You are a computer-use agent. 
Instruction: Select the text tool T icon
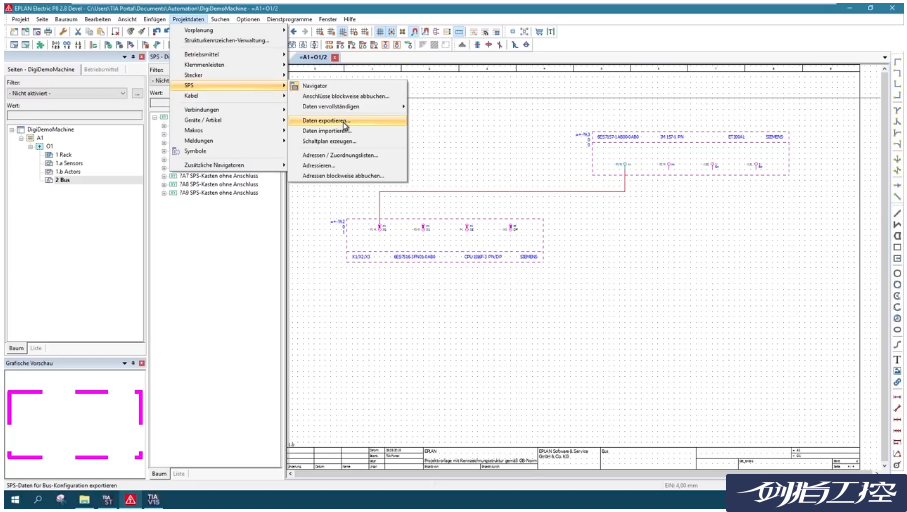pos(897,359)
